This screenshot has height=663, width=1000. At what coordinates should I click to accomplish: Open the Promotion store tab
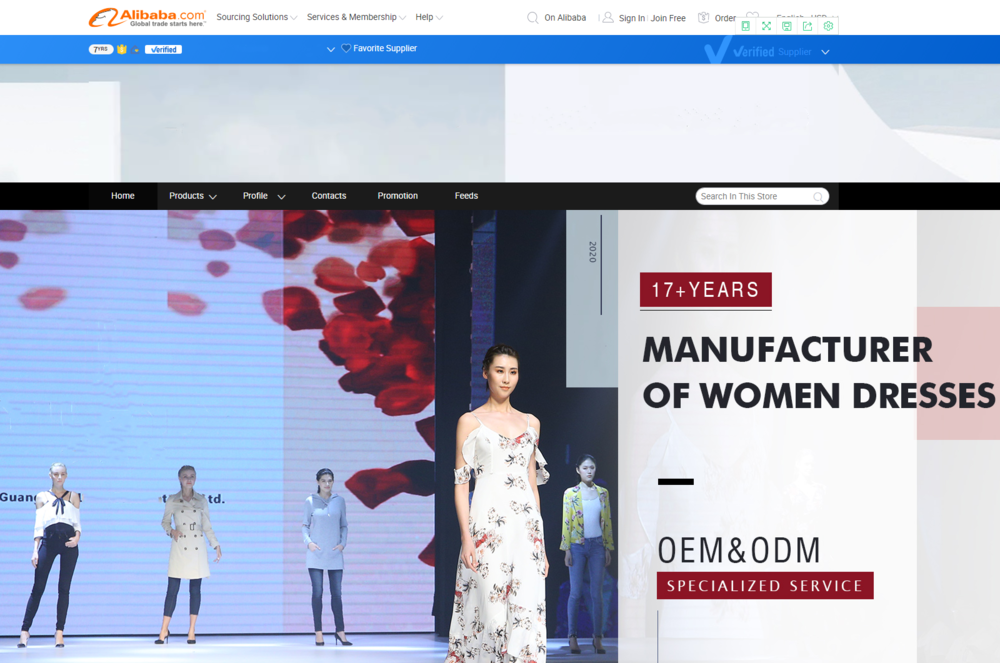click(x=397, y=196)
